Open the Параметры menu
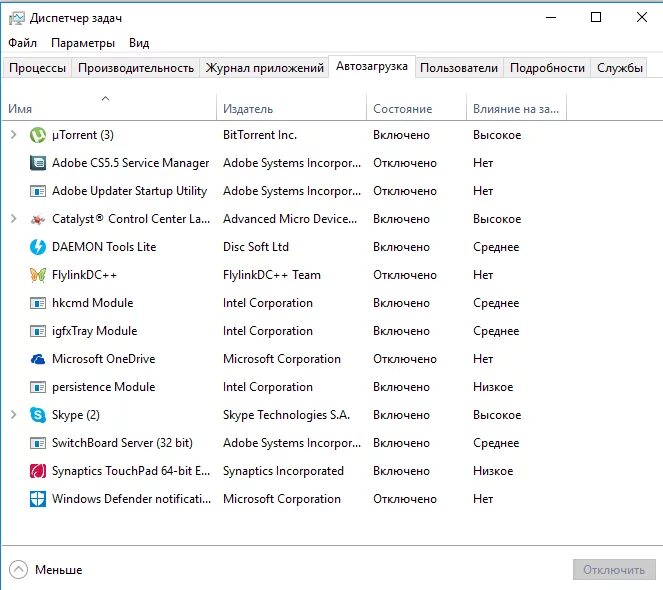 point(83,43)
